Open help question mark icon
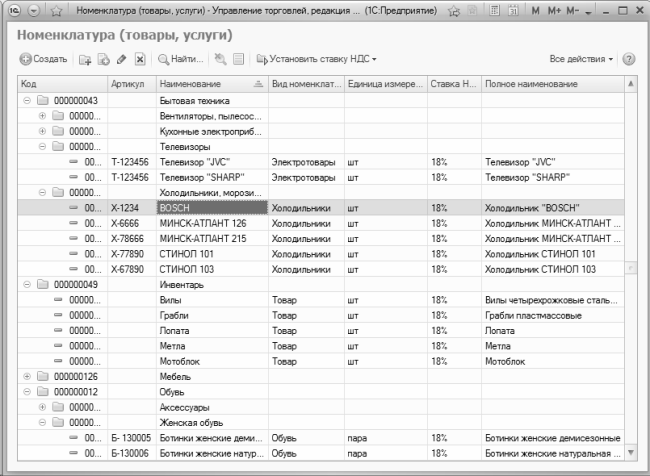The image size is (650, 476). (628, 59)
